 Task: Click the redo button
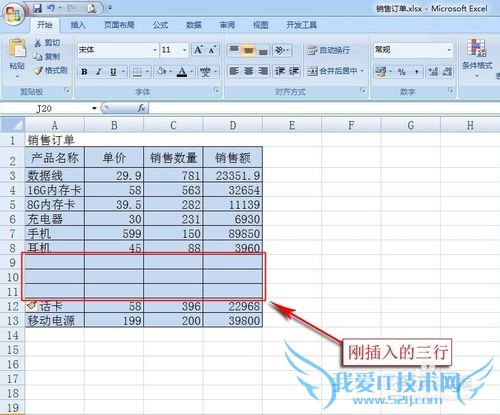coord(71,8)
